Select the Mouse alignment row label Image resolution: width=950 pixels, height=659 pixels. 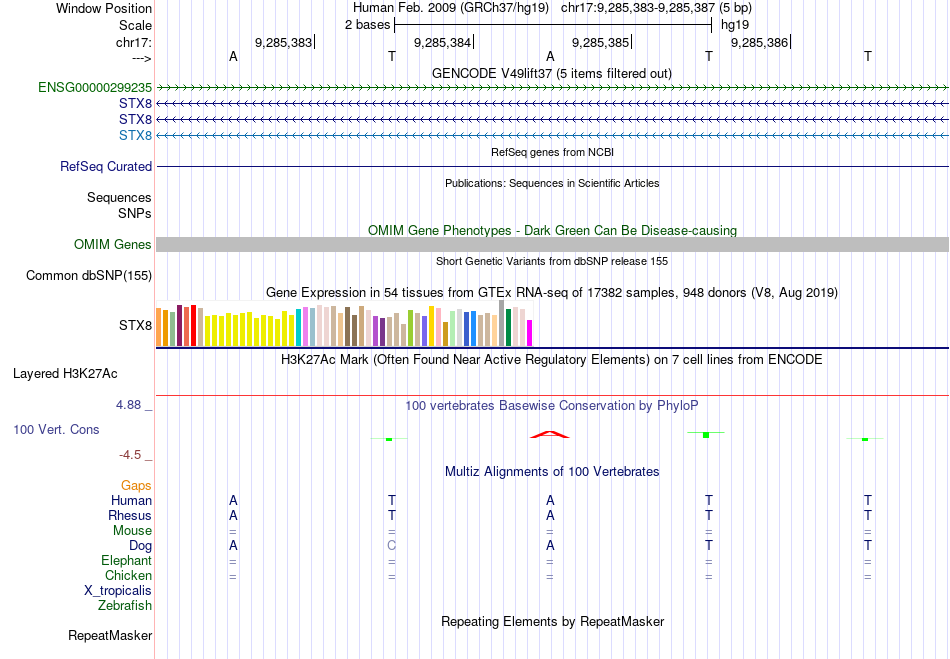132,531
